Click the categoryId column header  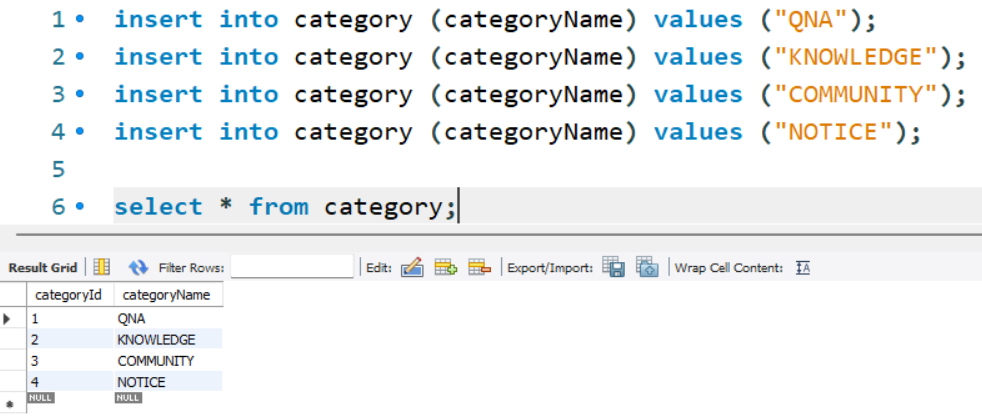(x=70, y=295)
